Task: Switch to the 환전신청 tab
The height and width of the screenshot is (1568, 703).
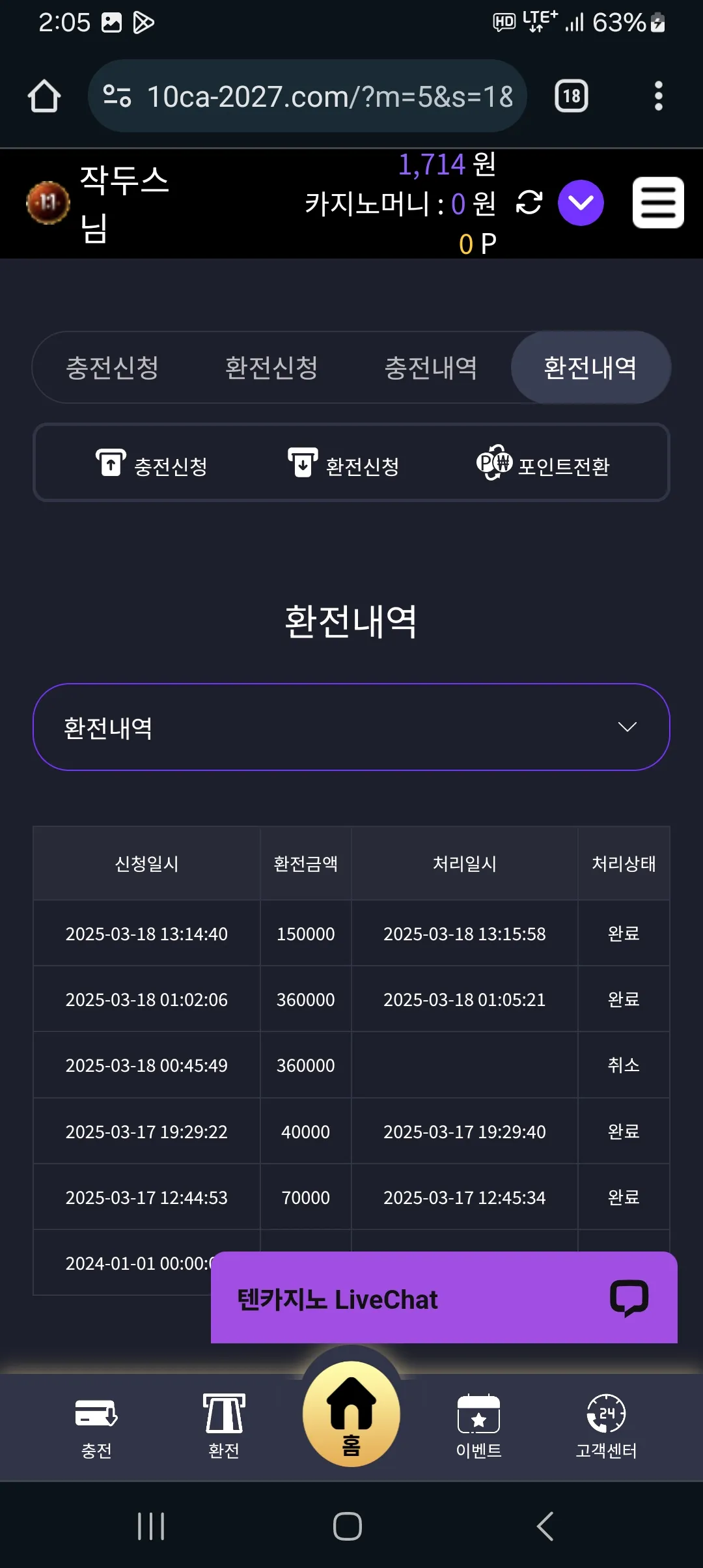Action: [x=271, y=367]
